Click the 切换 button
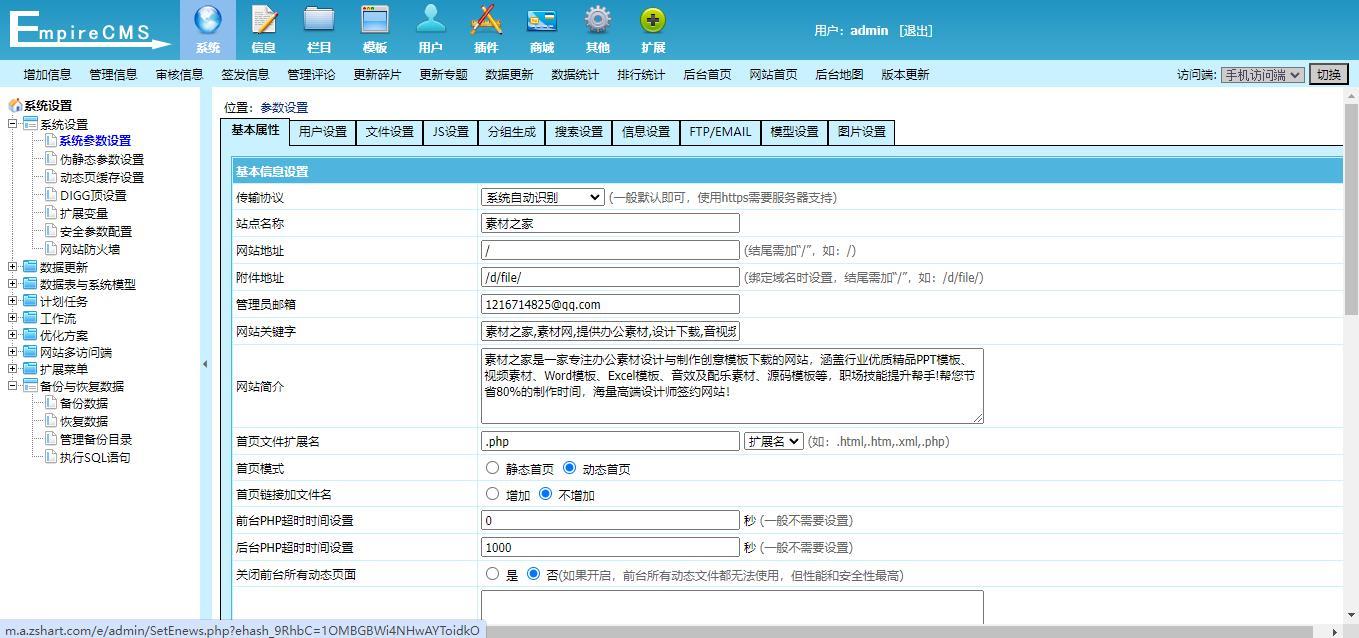The image size is (1359, 638). tap(1328, 74)
